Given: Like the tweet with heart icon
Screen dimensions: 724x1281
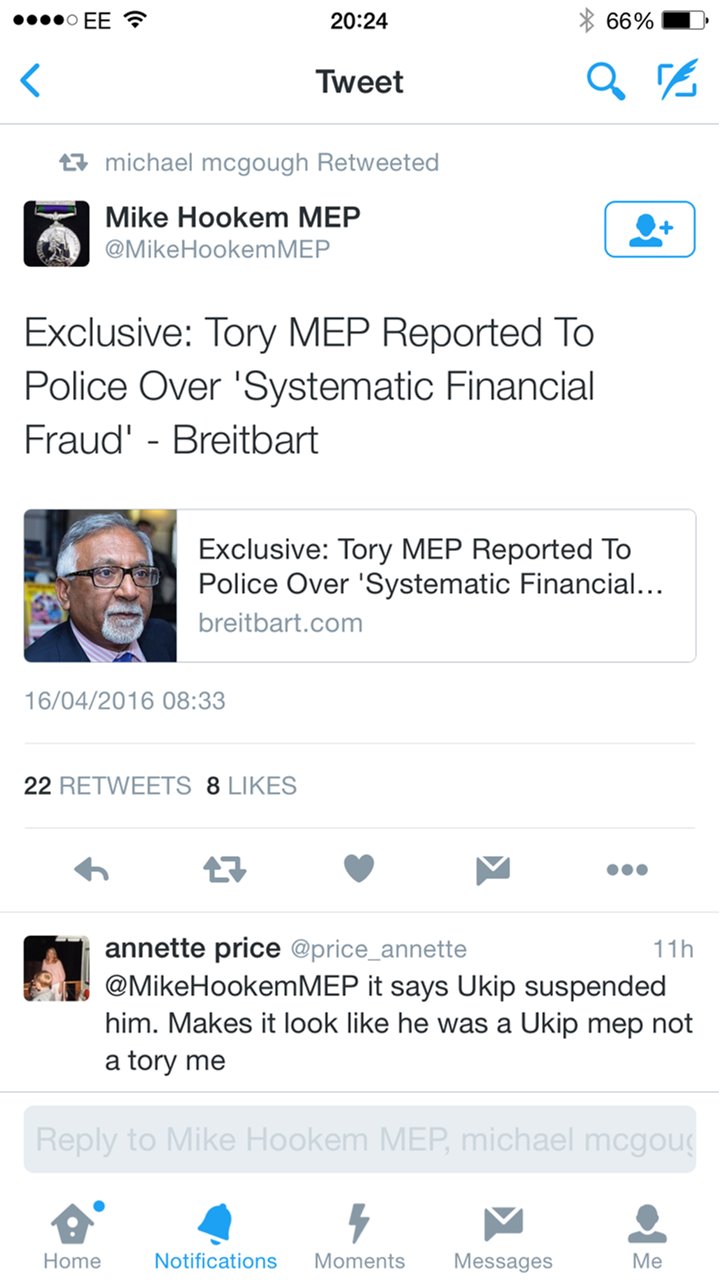Looking at the screenshot, I should click(358, 870).
